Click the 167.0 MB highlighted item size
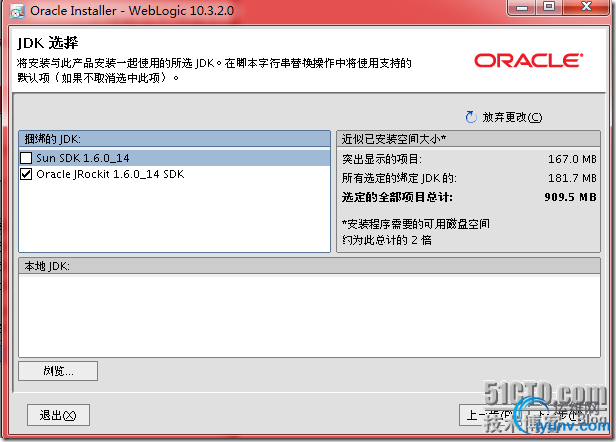616x442 pixels. click(572, 159)
